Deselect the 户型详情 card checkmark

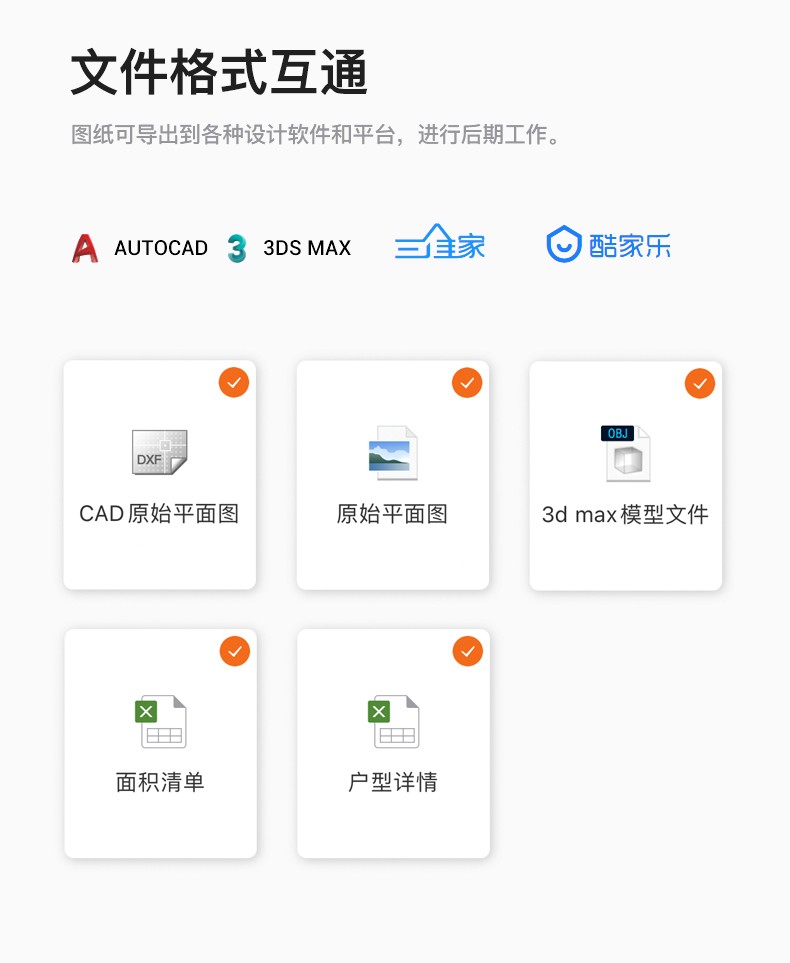coord(467,651)
